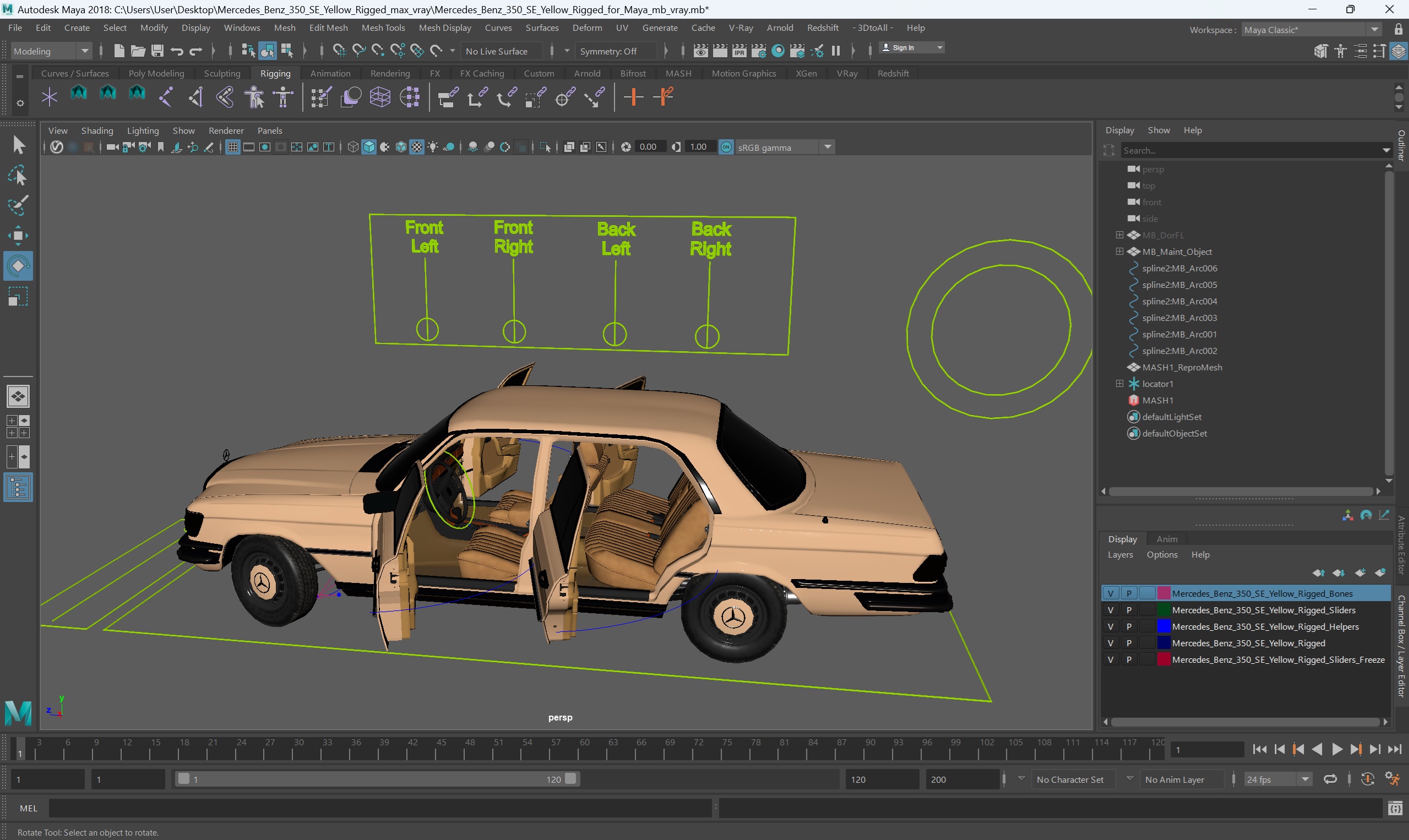Toggle visibility of the Rigged_Sliders_Freeze layer

tap(1110, 659)
